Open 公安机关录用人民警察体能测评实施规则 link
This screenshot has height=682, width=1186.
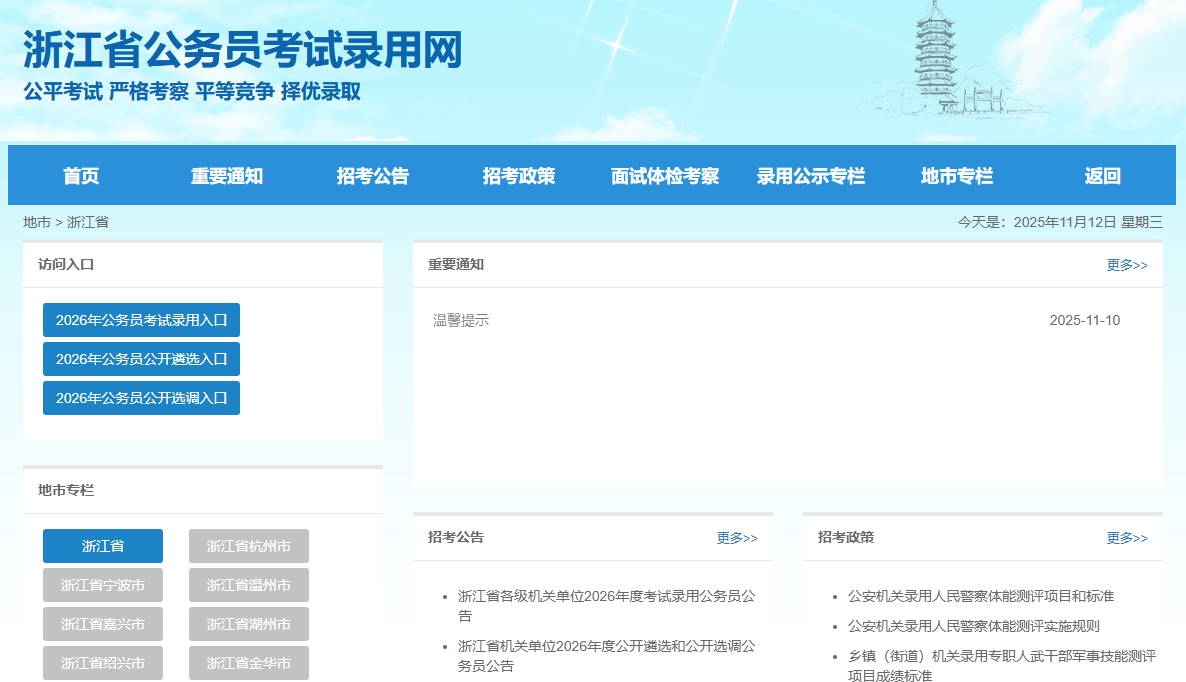point(973,626)
